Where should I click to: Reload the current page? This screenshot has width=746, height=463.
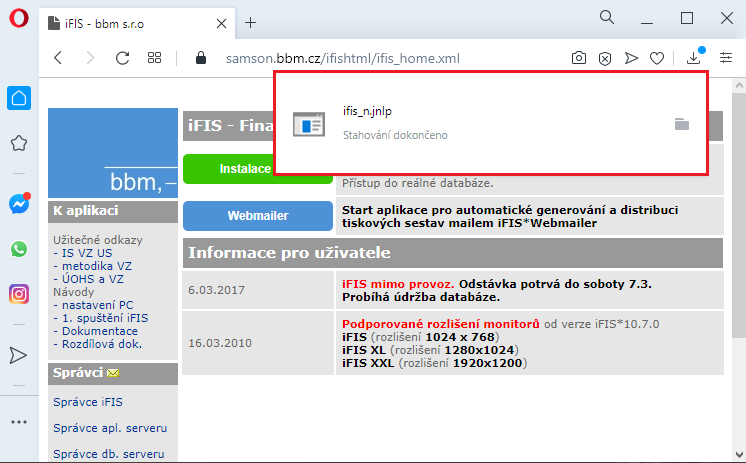pos(122,58)
